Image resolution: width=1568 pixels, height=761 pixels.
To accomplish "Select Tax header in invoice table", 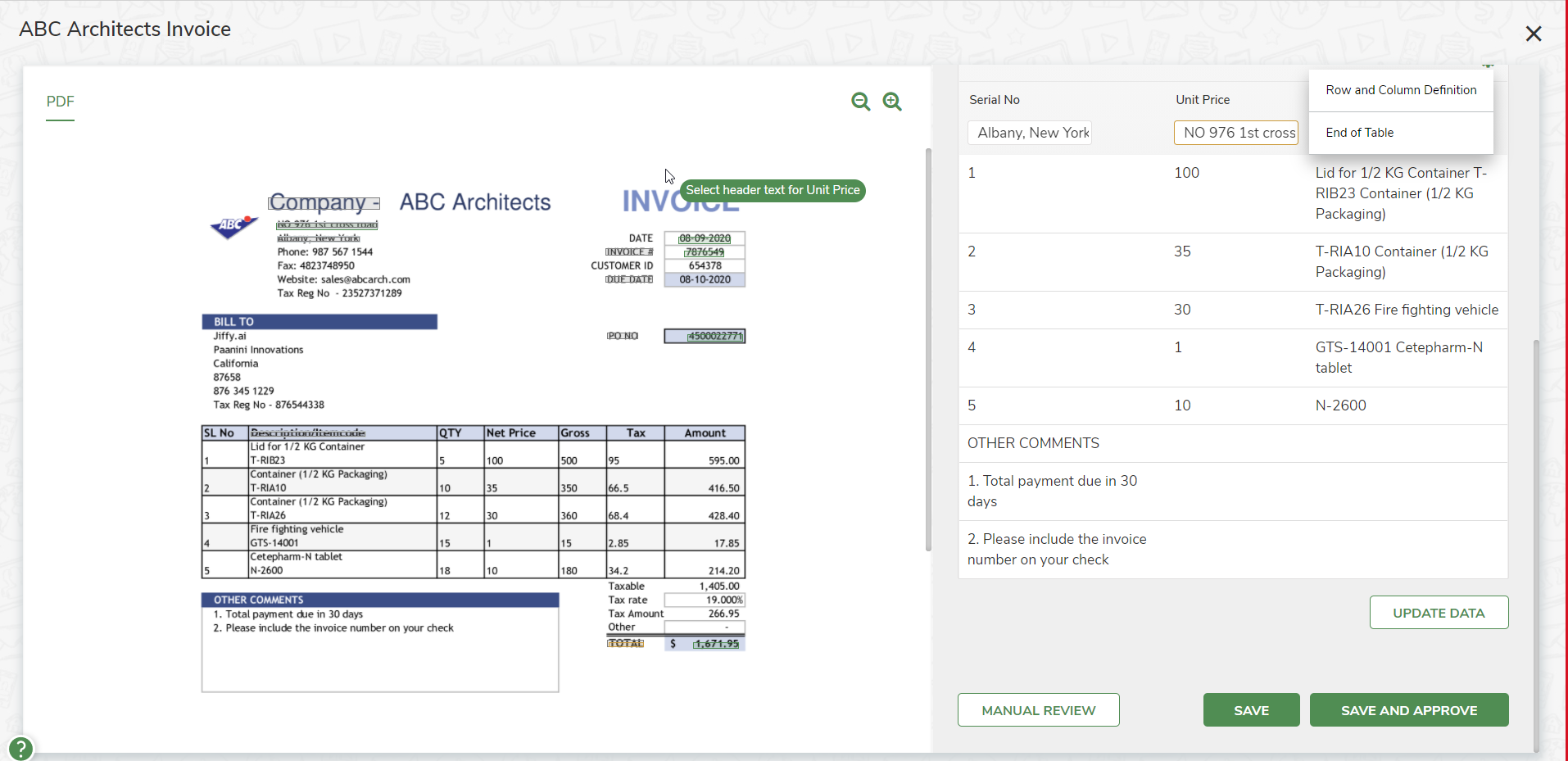I will tap(636, 433).
